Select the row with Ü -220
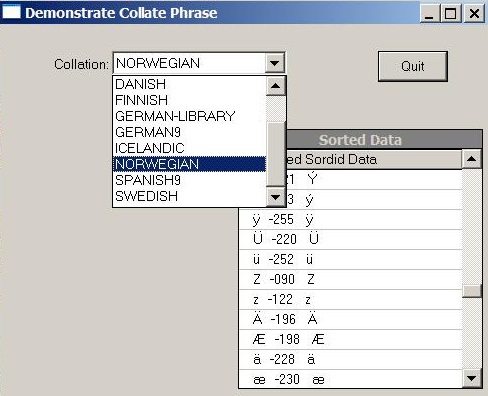This screenshot has height=396, width=488. (351, 239)
